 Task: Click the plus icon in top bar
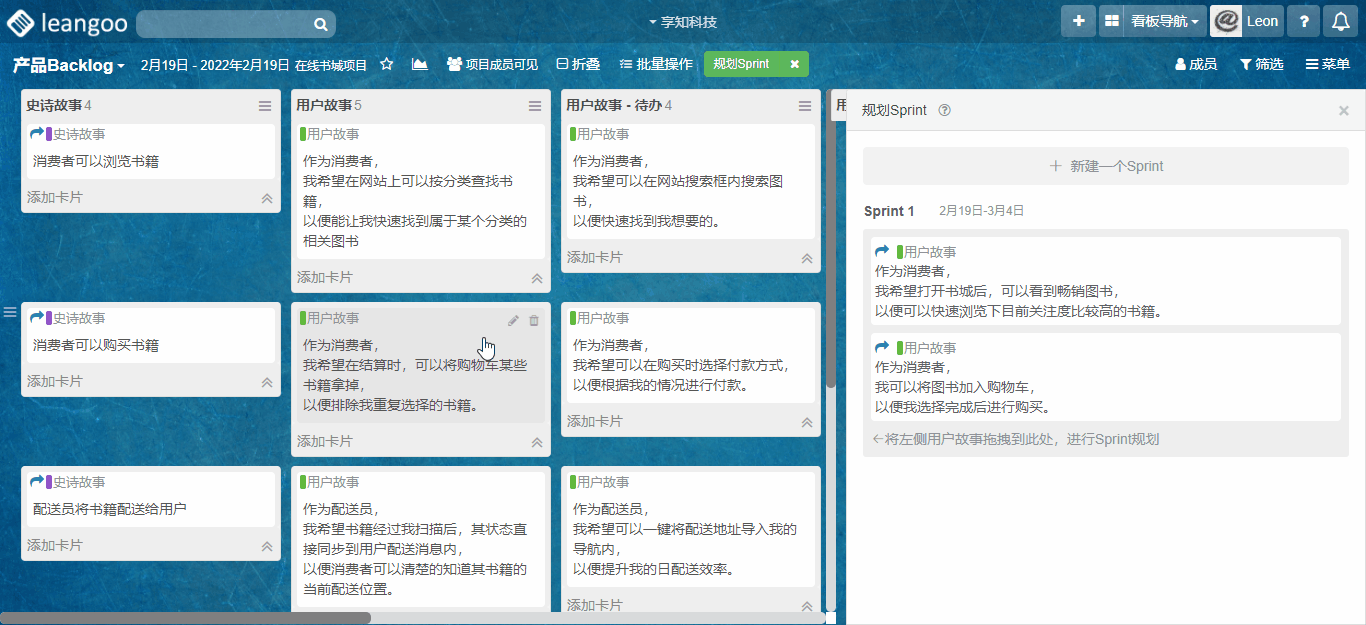coord(1078,21)
